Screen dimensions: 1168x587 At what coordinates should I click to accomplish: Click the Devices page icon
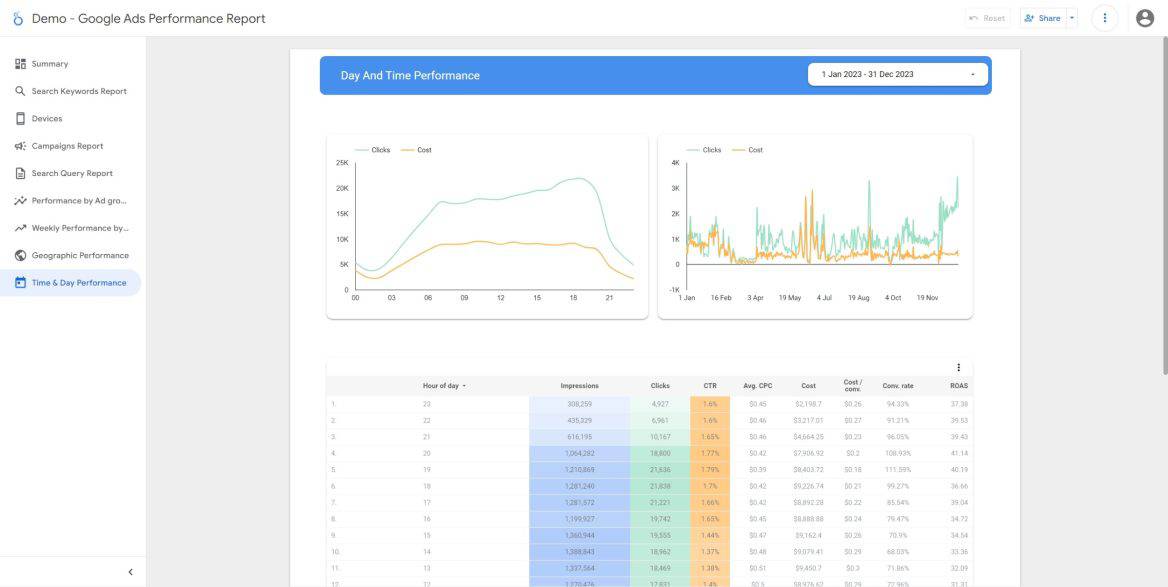click(20, 118)
